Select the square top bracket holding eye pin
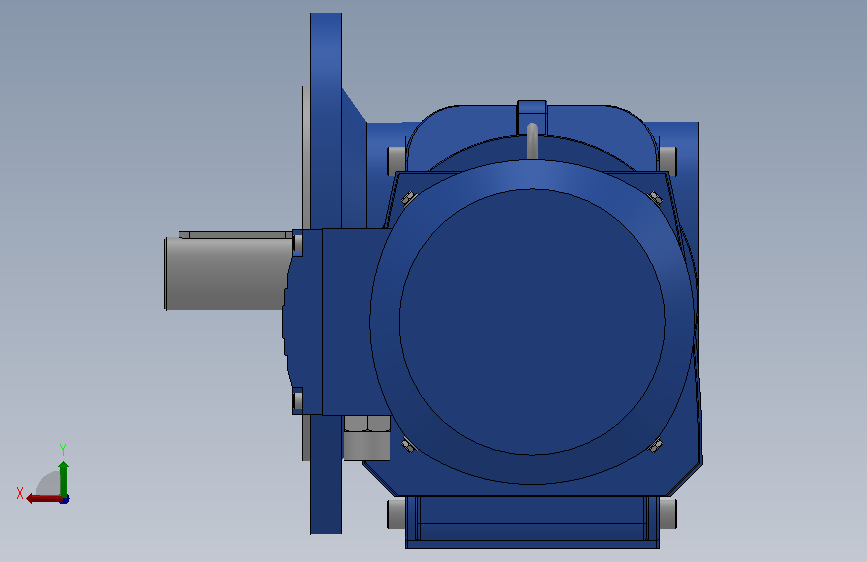 pos(532,117)
